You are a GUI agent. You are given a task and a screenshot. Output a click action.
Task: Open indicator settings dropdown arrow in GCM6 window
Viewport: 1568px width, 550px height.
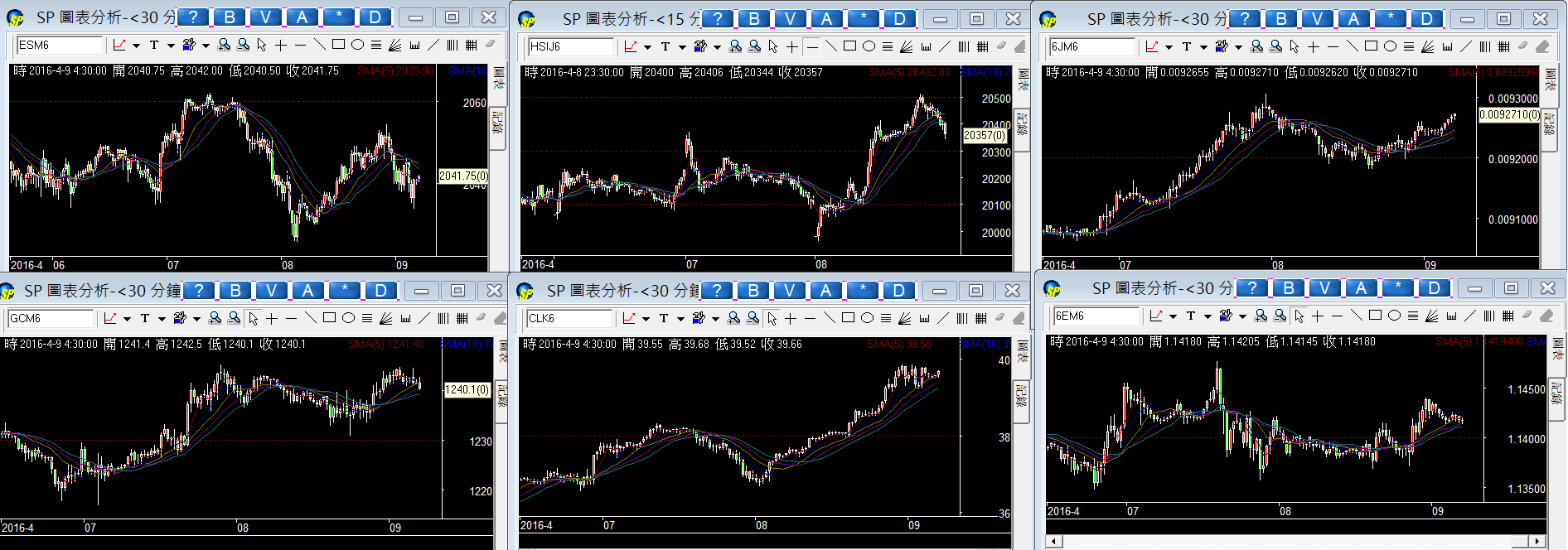tap(196, 319)
